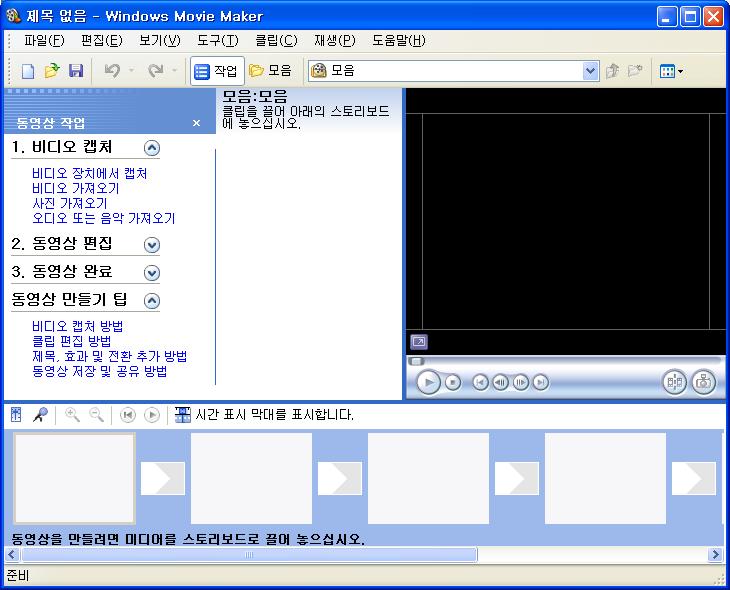Collapse the 동영상 만들기 팁 section
This screenshot has height=590, width=730.
tap(152, 301)
